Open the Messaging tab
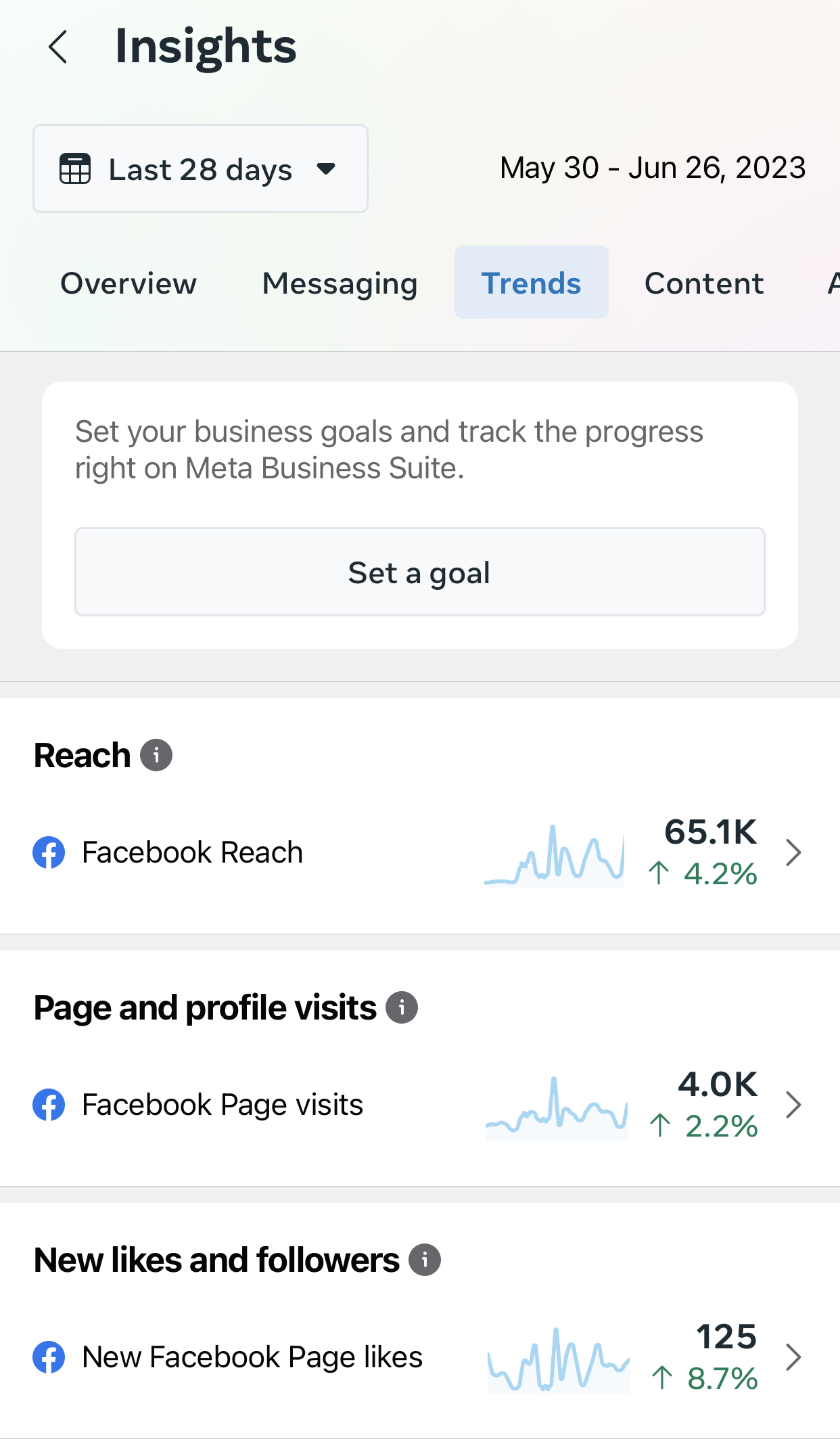The image size is (840, 1439). tap(340, 283)
